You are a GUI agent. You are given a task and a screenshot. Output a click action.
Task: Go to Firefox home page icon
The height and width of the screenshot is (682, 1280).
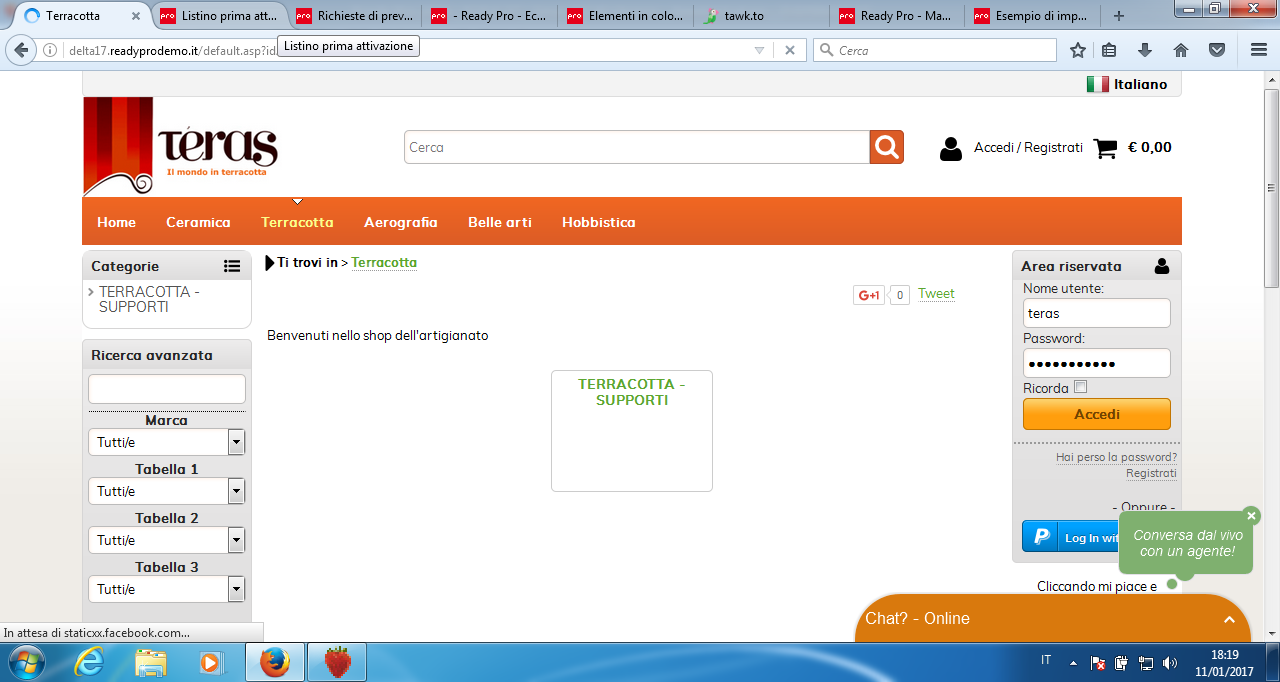click(1181, 50)
